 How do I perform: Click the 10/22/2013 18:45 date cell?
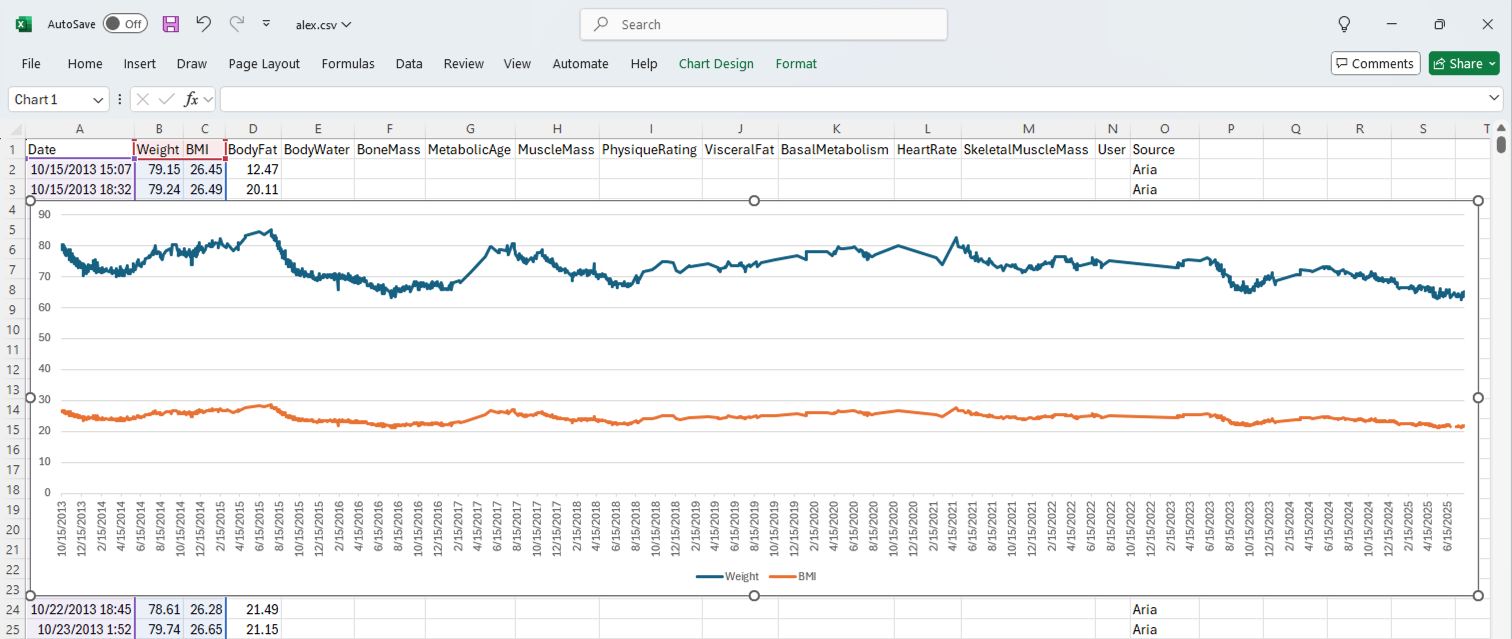point(80,609)
